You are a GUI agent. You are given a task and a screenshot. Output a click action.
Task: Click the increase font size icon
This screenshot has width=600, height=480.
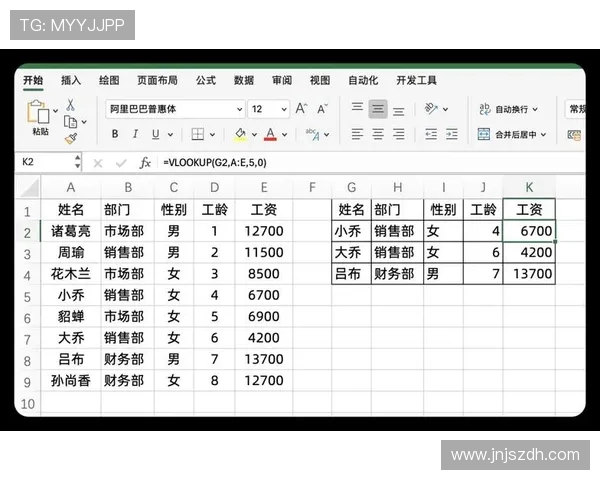pos(301,109)
